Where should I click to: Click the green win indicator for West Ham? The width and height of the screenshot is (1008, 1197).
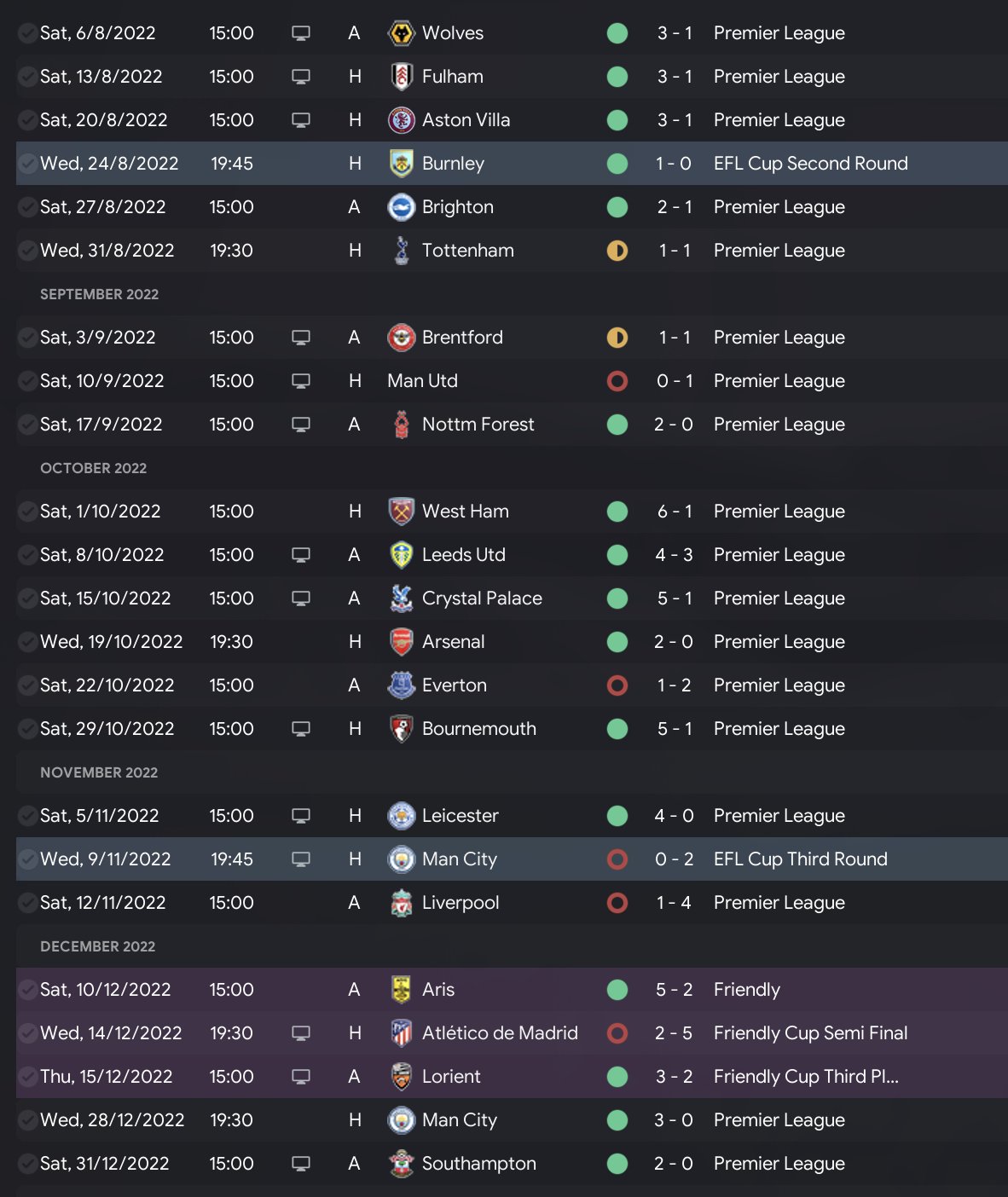tap(617, 512)
